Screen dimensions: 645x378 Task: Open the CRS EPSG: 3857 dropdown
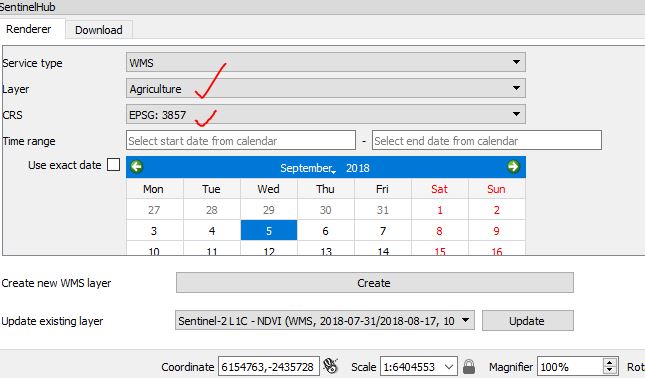pyautogui.click(x=325, y=114)
